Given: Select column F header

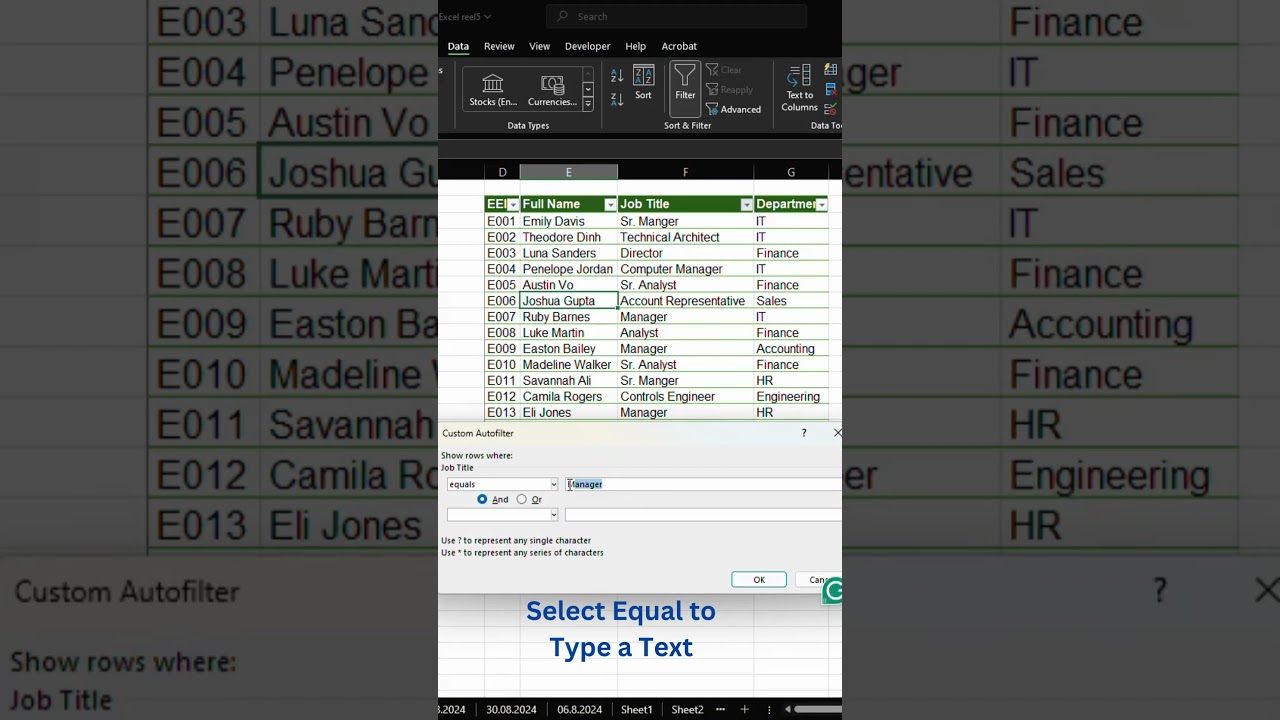Looking at the screenshot, I should point(685,173).
